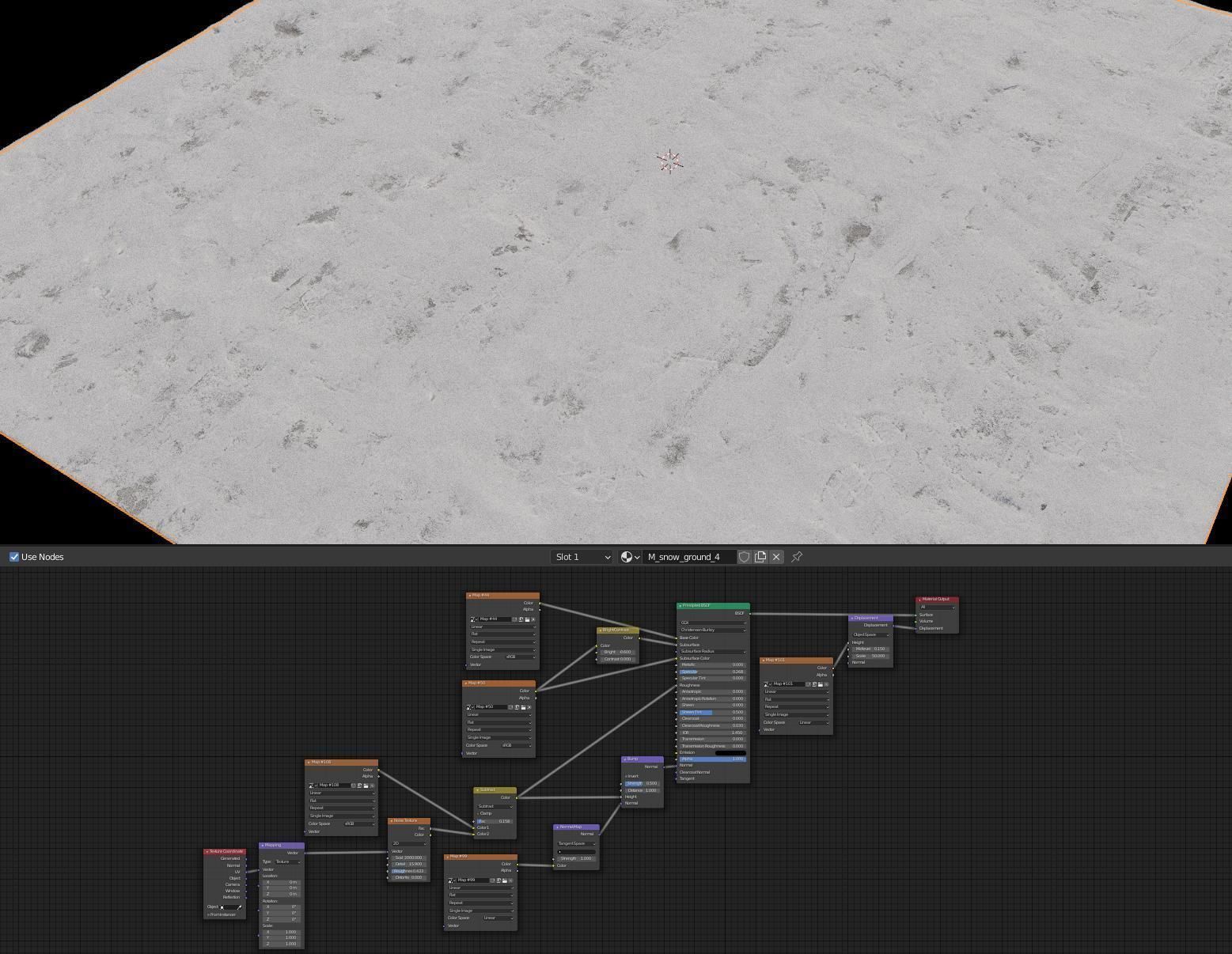Toggle Invert checkbox in Bump node
1232x954 pixels.
pos(627,776)
